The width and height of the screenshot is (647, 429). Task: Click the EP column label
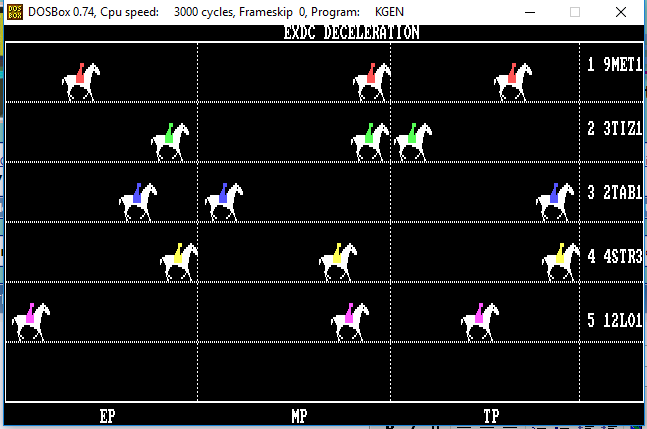(x=107, y=416)
